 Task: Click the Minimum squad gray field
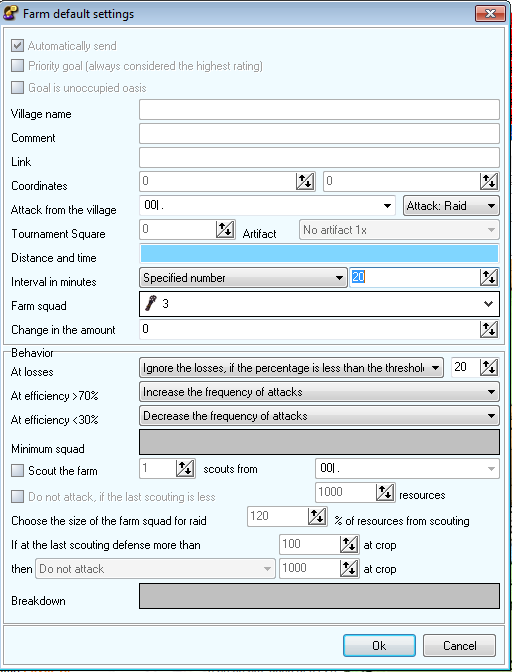click(319, 442)
